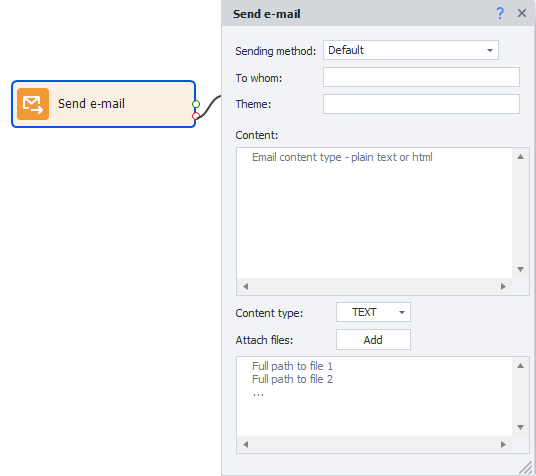Click the Add button for attachments

[373, 340]
